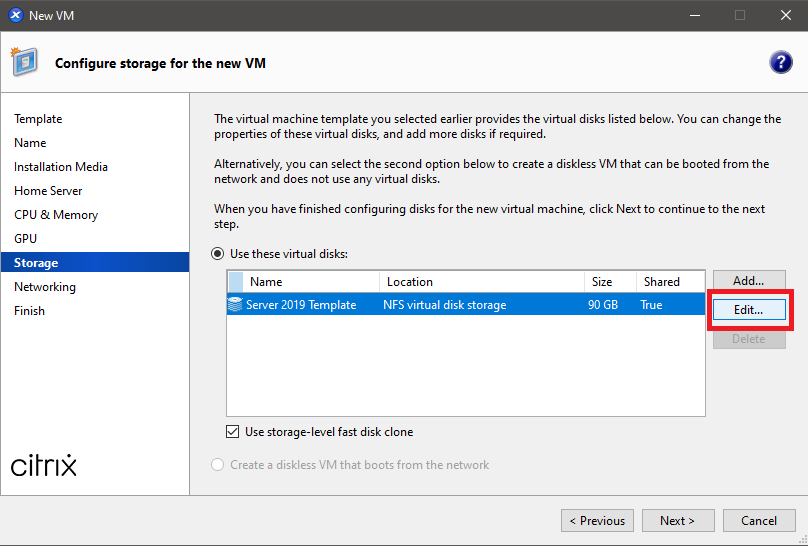The width and height of the screenshot is (808, 546).
Task: Cancel the new VM wizard
Action: click(x=758, y=520)
